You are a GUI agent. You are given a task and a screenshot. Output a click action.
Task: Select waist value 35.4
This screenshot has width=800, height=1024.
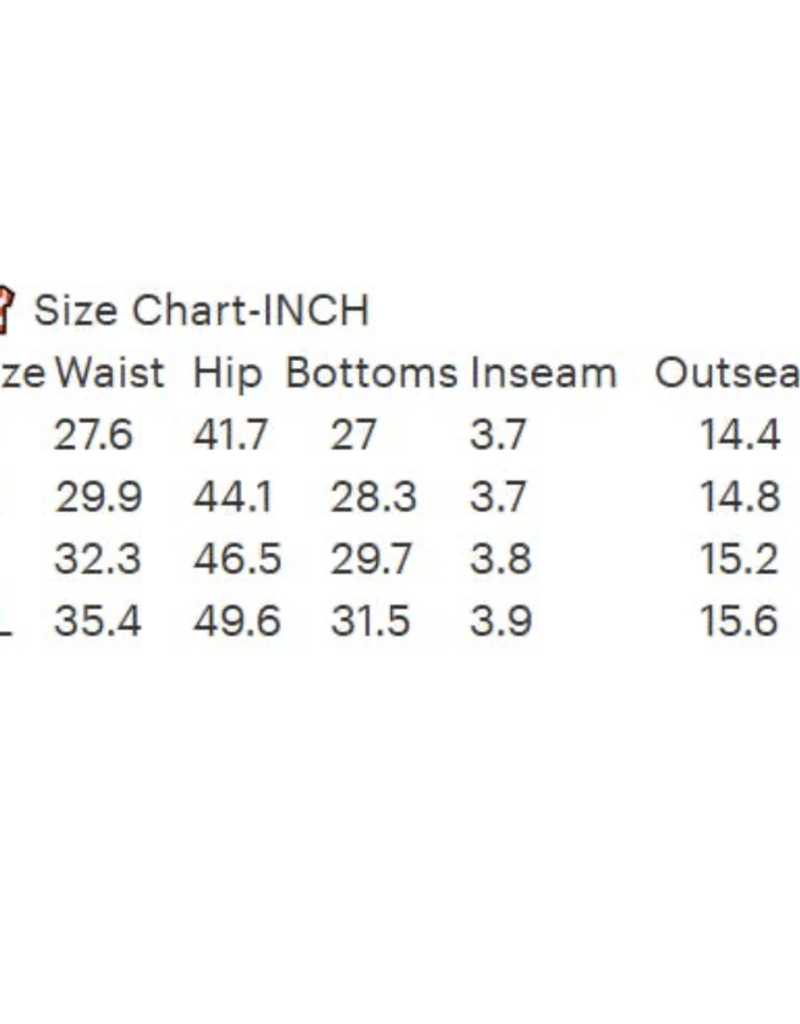[98, 620]
